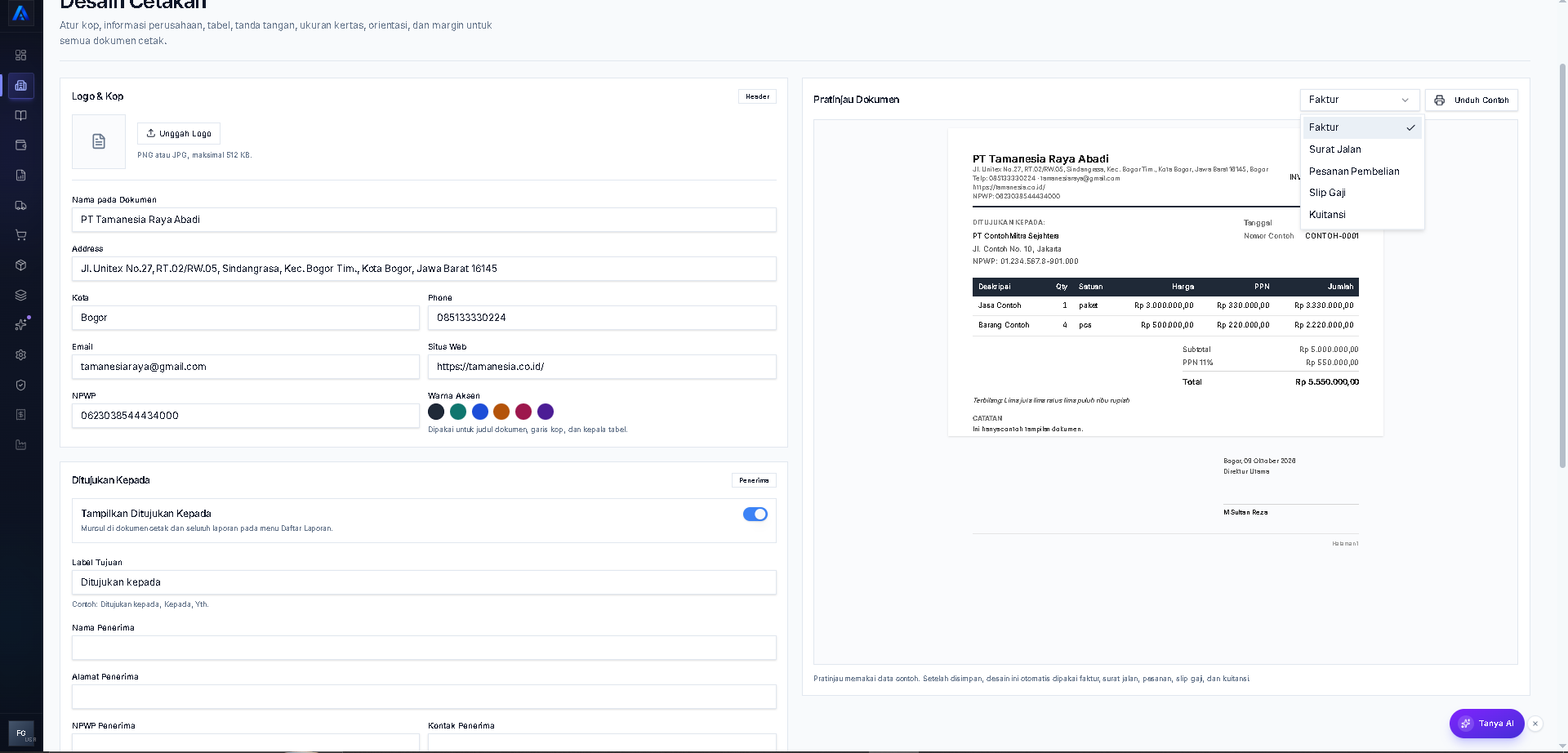Image resolution: width=1568 pixels, height=753 pixels.
Task: Open the report document icon in sidebar
Action: pos(21,176)
